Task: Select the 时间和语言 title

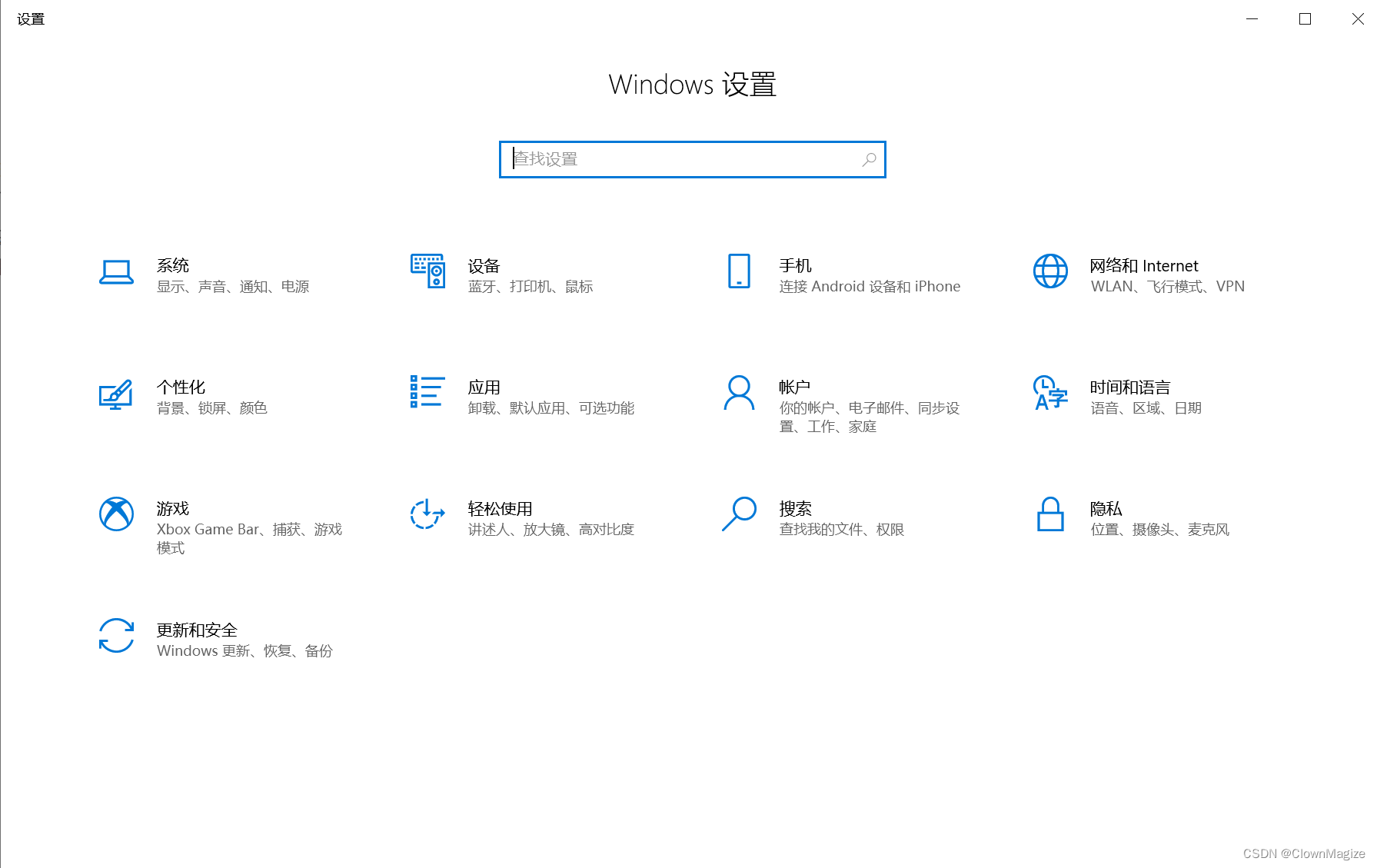Action: pyautogui.click(x=1130, y=387)
